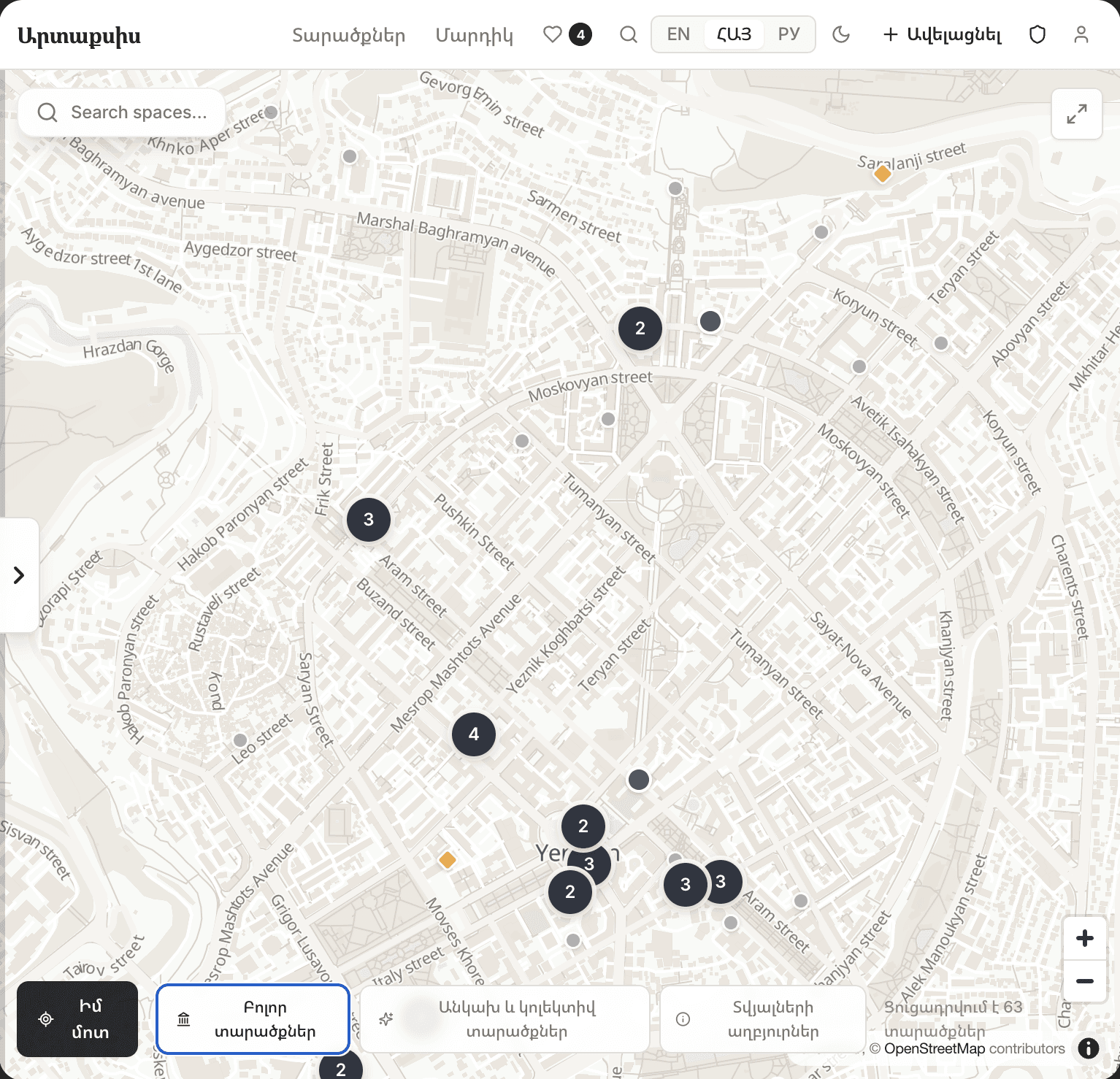Open the map attribution info icon
This screenshot has height=1079, width=1120.
click(1089, 1048)
